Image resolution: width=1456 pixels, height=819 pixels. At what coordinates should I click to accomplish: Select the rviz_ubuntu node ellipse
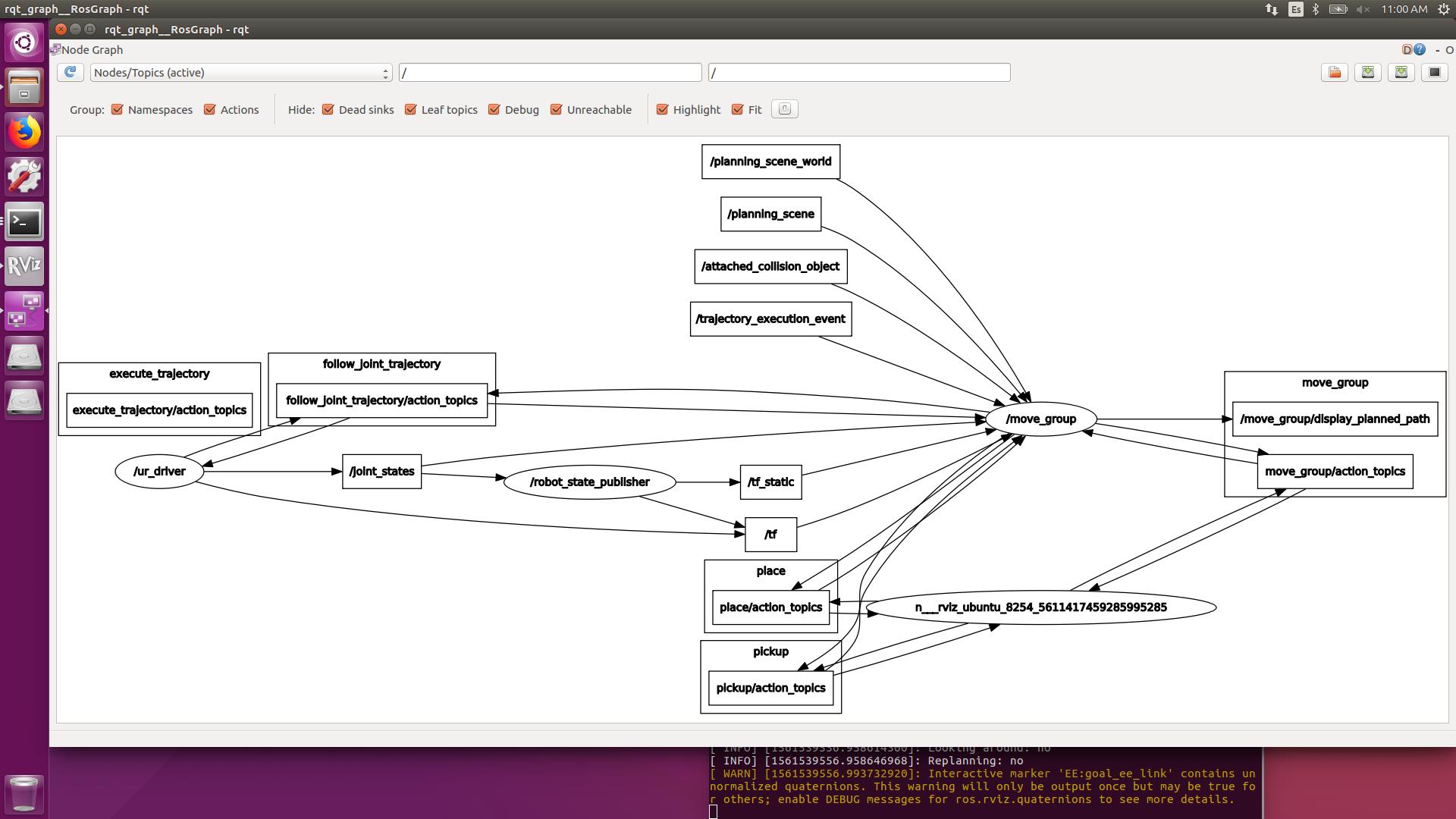click(x=1040, y=607)
